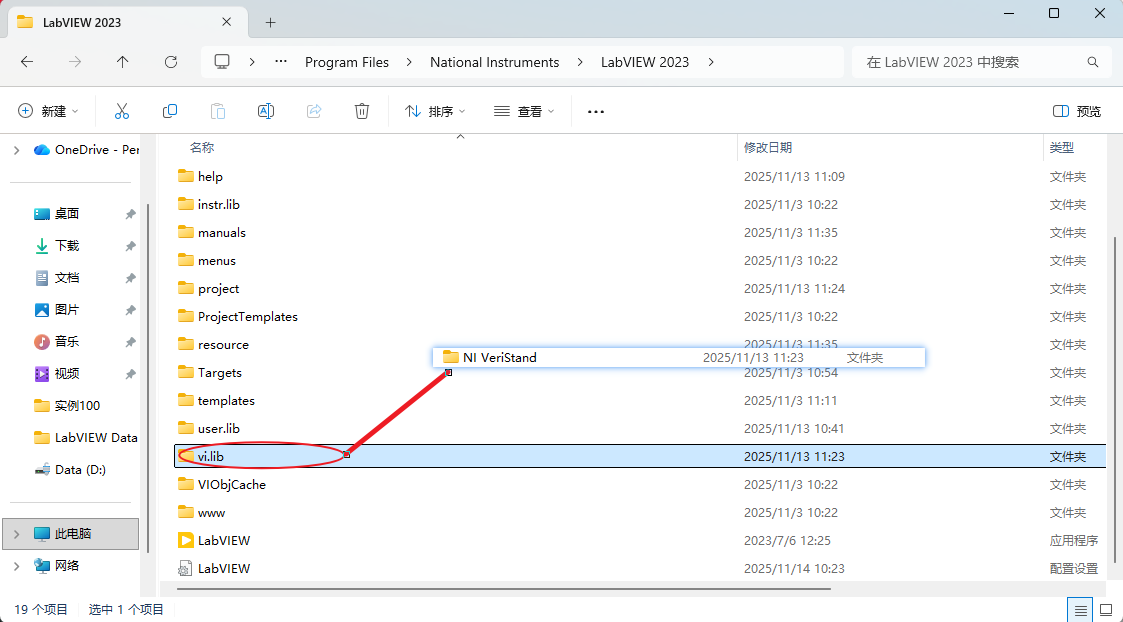Viewport: 1123px width, 622px height.
Task: Go back with the left arrow
Action: pos(27,62)
